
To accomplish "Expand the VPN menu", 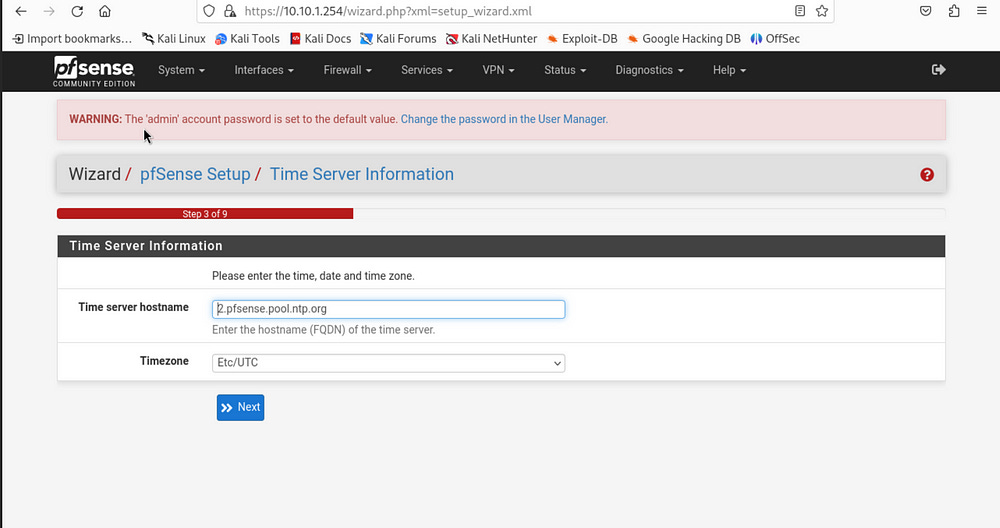I will pyautogui.click(x=498, y=70).
